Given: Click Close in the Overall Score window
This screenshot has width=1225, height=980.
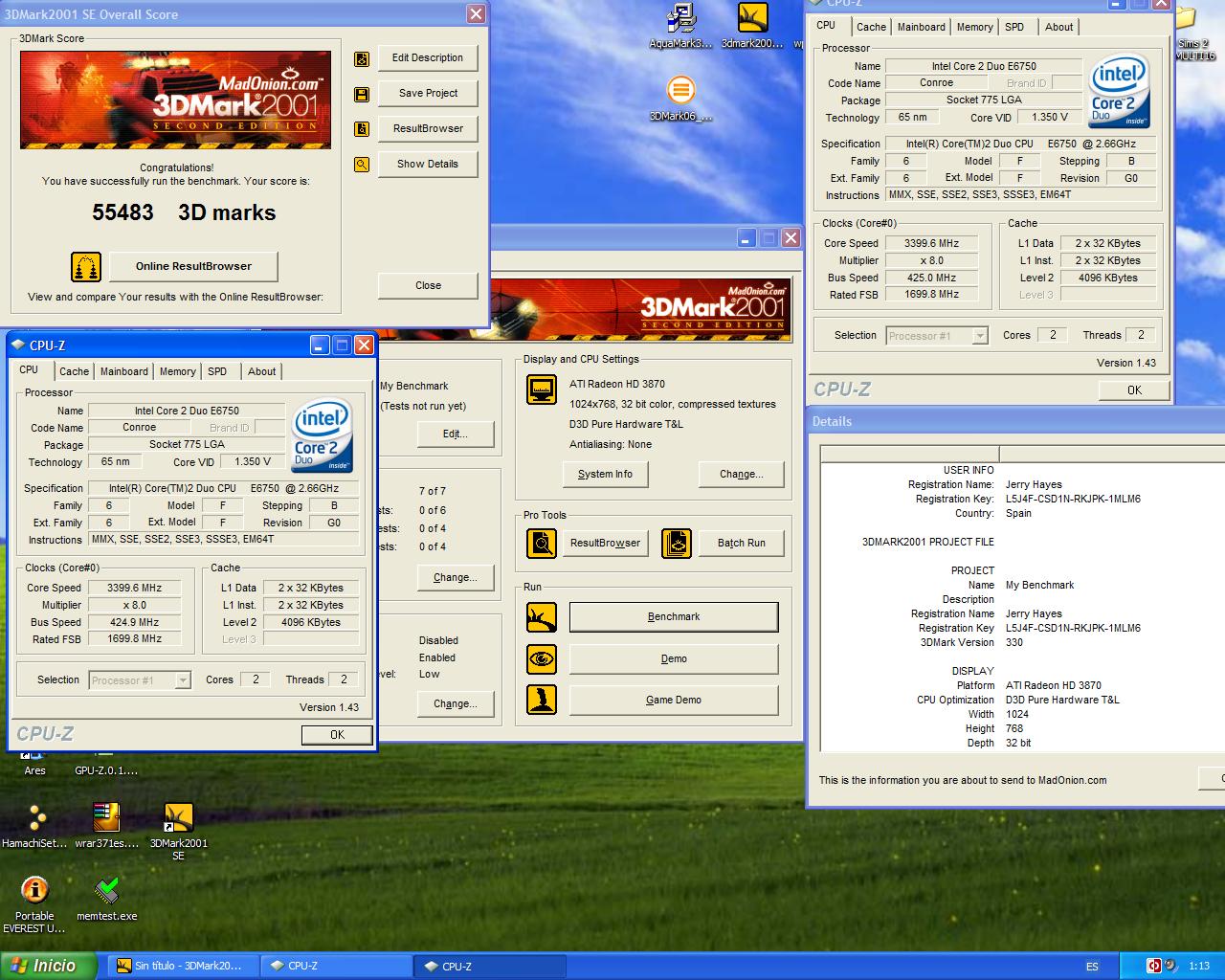Looking at the screenshot, I should click(428, 285).
